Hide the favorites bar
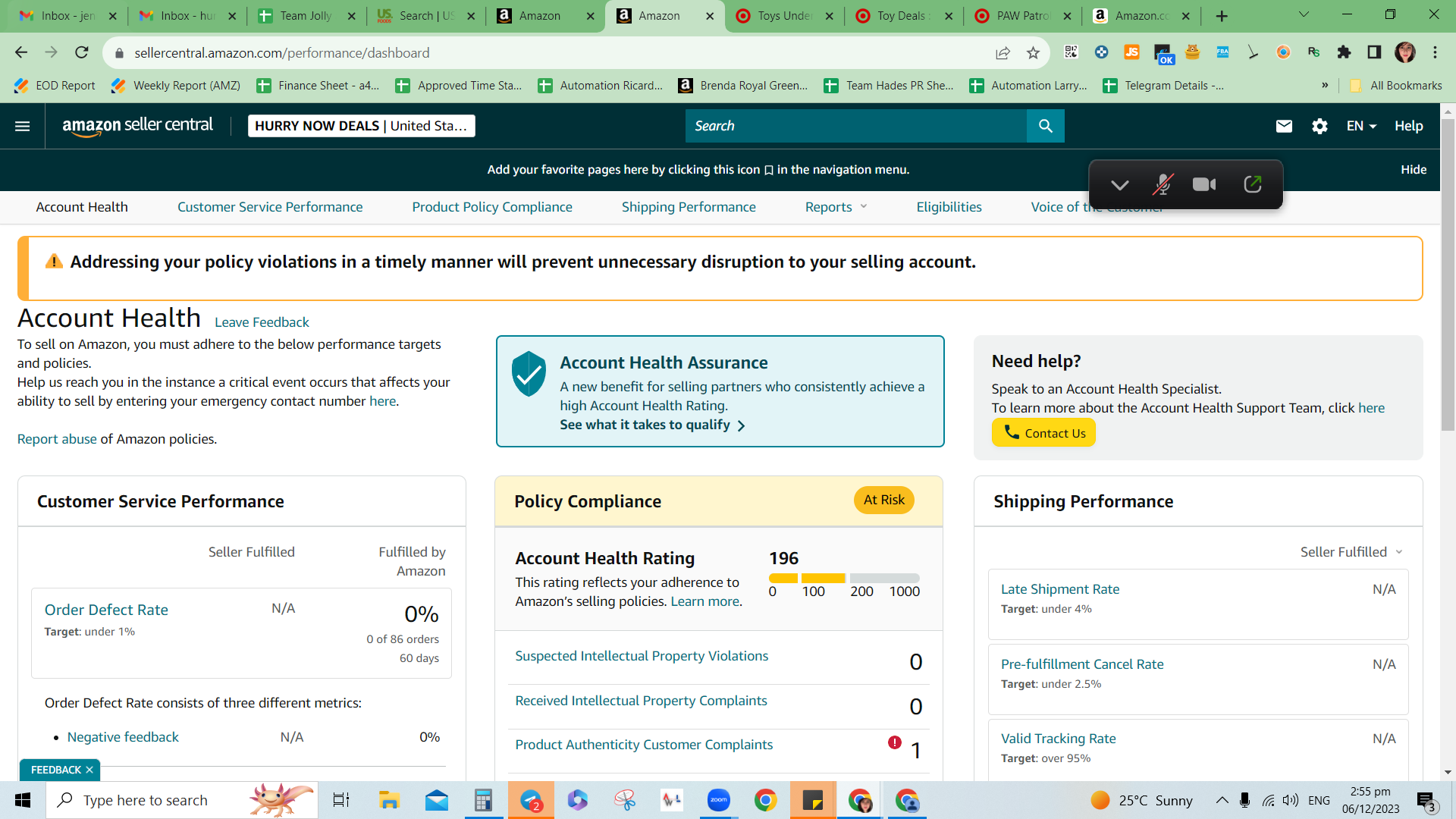 point(1414,170)
